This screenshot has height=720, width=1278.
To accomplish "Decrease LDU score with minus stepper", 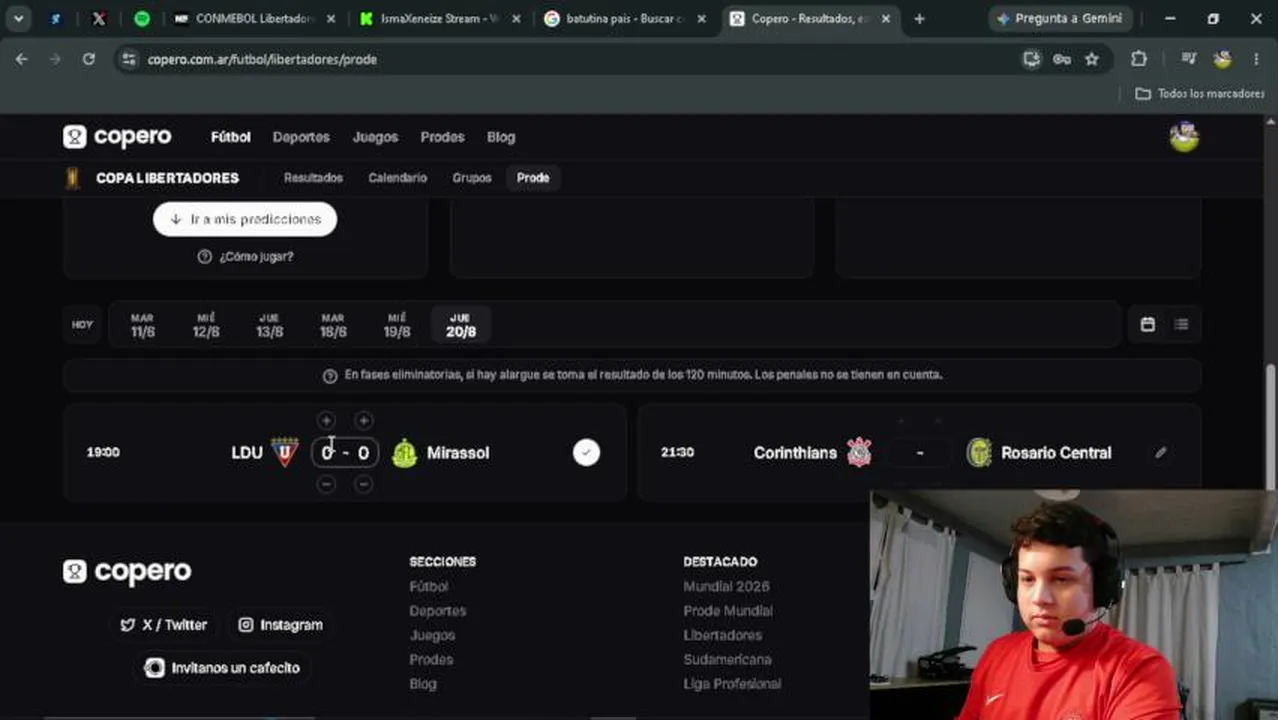I will click(x=326, y=484).
